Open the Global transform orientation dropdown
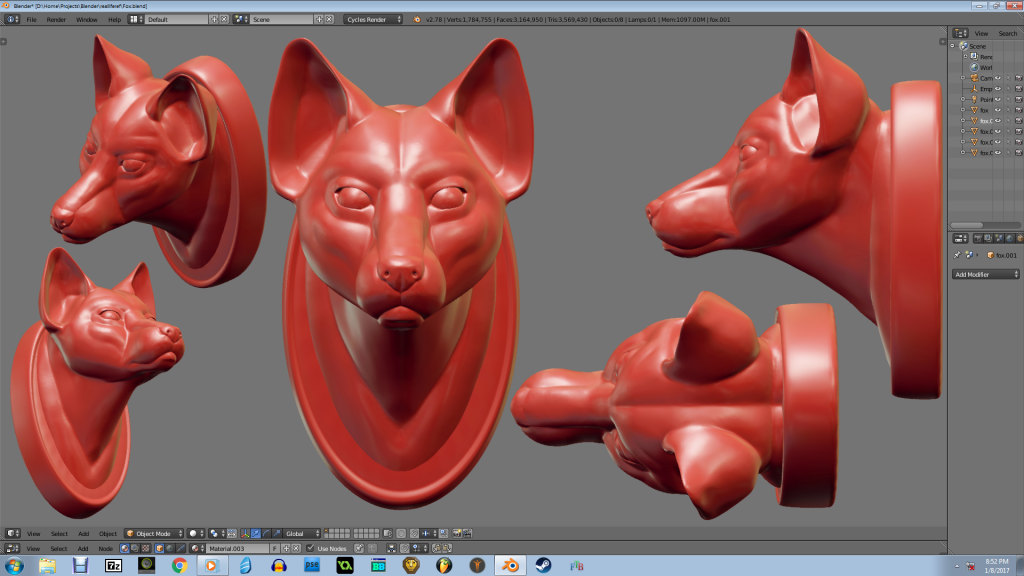Viewport: 1024px width, 576px height. [x=302, y=533]
